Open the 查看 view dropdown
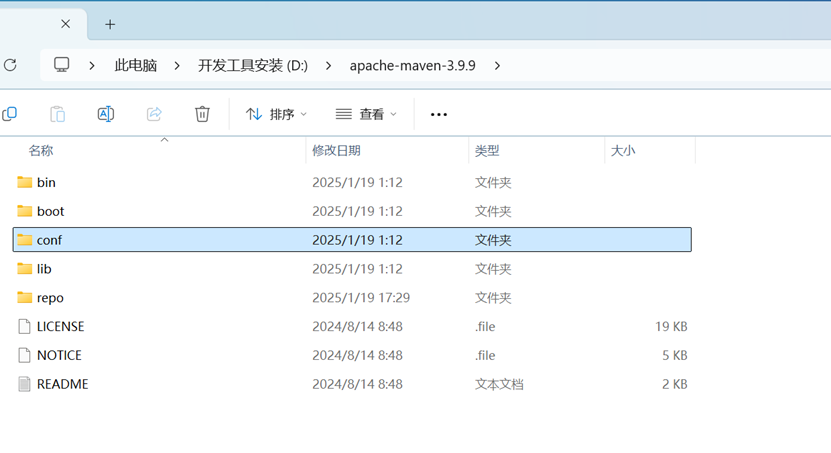The height and width of the screenshot is (453, 831). (x=366, y=114)
